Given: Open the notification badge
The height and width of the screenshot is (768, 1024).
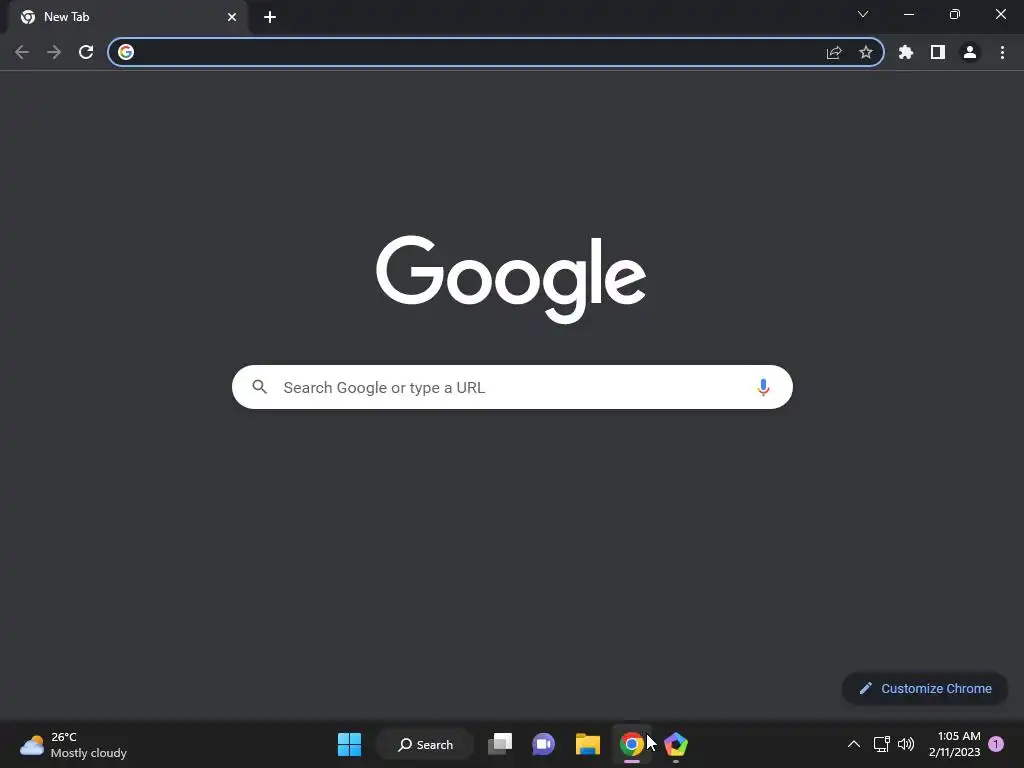Looking at the screenshot, I should pyautogui.click(x=996, y=744).
